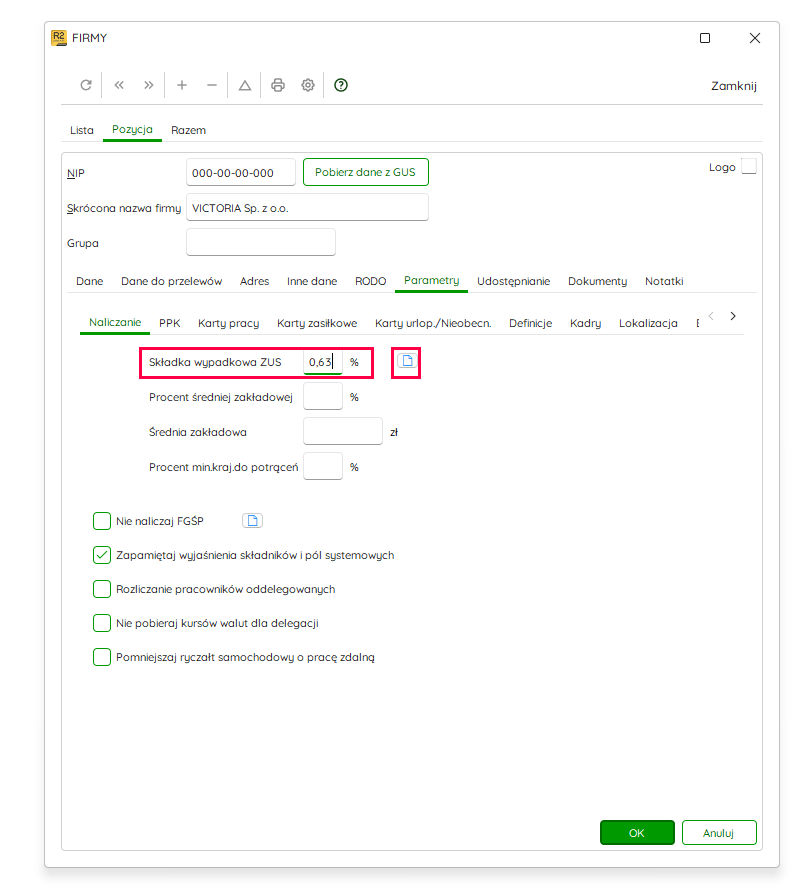This screenshot has height=888, width=795.
Task: Open the RODO tab
Action: 370,281
